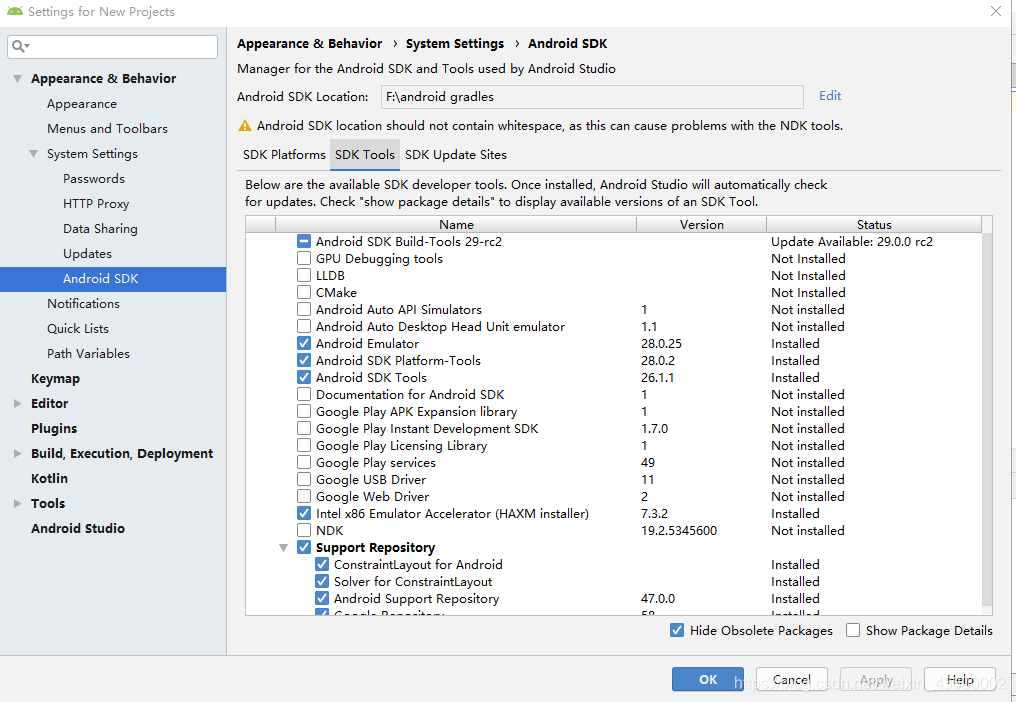This screenshot has width=1016, height=702.
Task: Expand the Editor settings group
Action: point(17,403)
